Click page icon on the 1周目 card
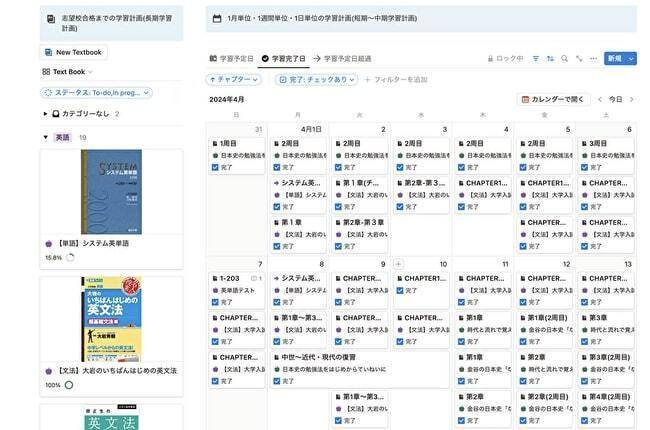 (x=215, y=143)
